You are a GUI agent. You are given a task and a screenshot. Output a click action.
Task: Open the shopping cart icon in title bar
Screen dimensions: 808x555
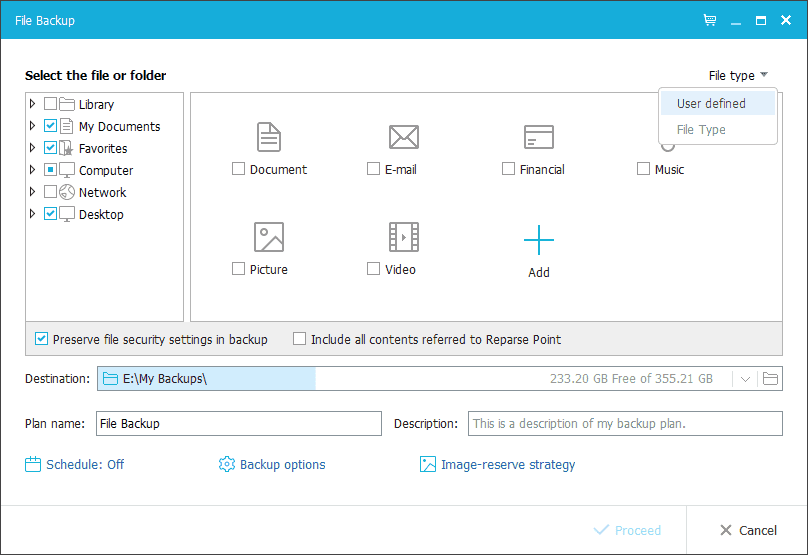point(710,20)
